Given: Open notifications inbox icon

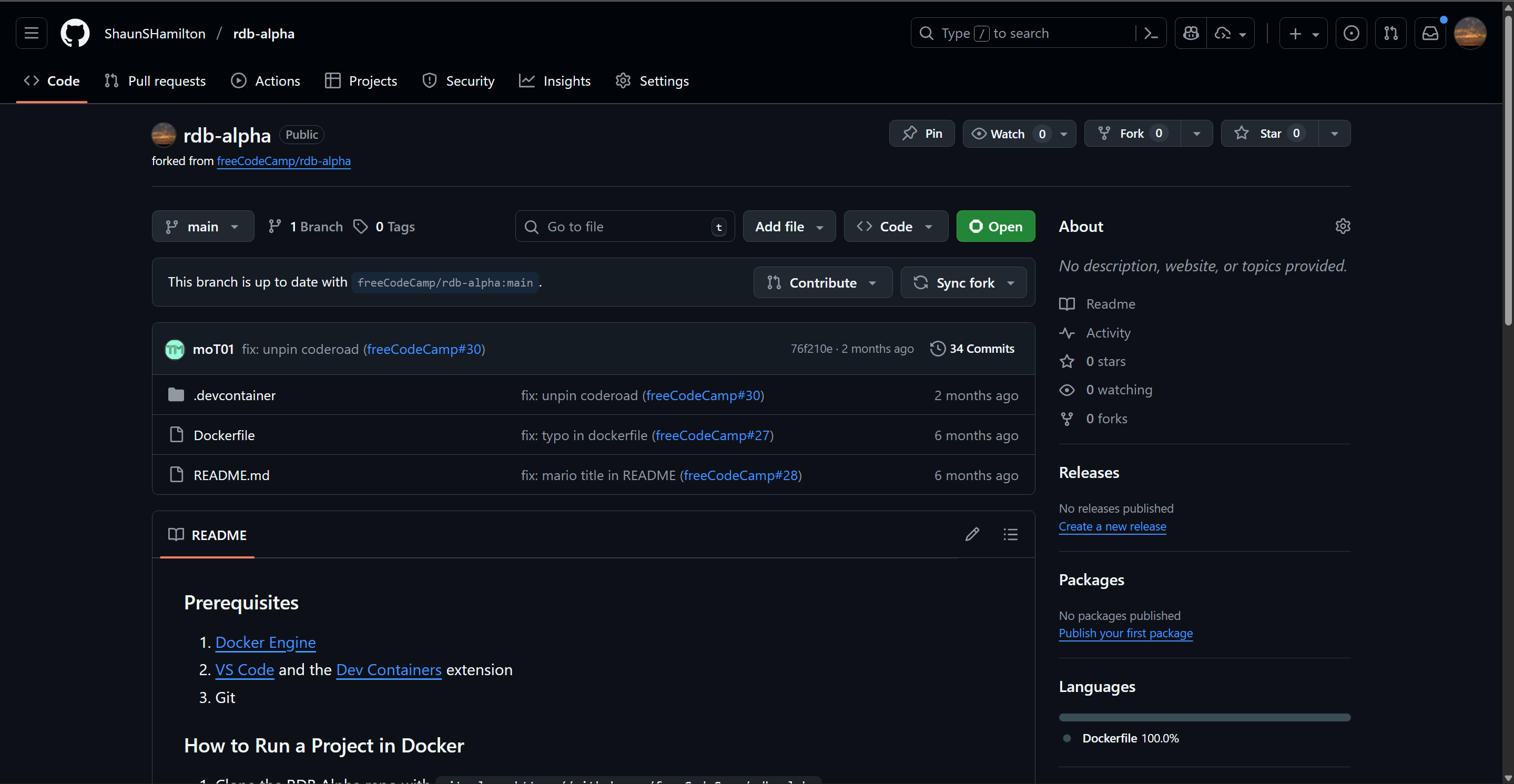Looking at the screenshot, I should click(1429, 34).
